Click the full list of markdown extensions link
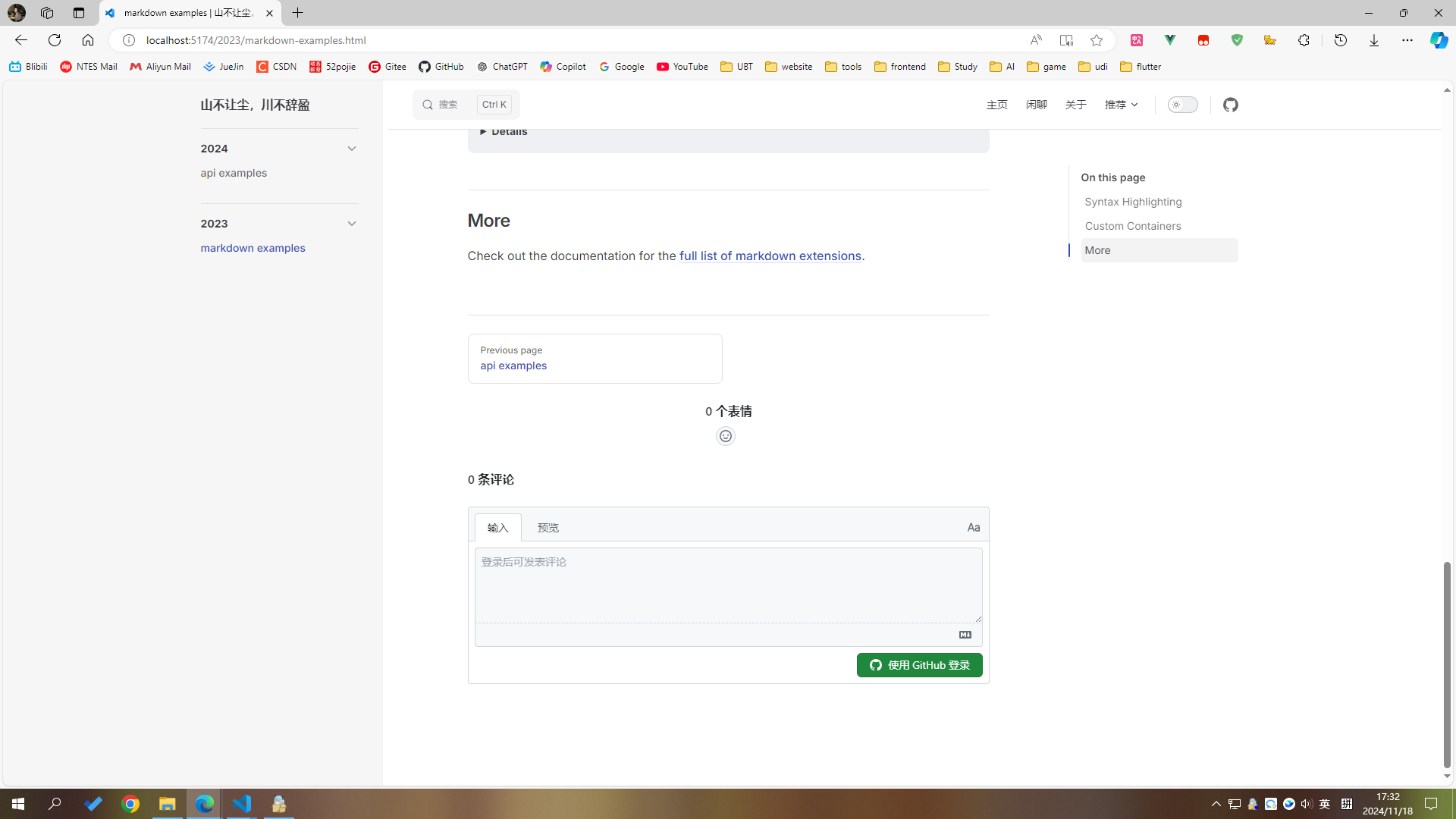 click(770, 255)
